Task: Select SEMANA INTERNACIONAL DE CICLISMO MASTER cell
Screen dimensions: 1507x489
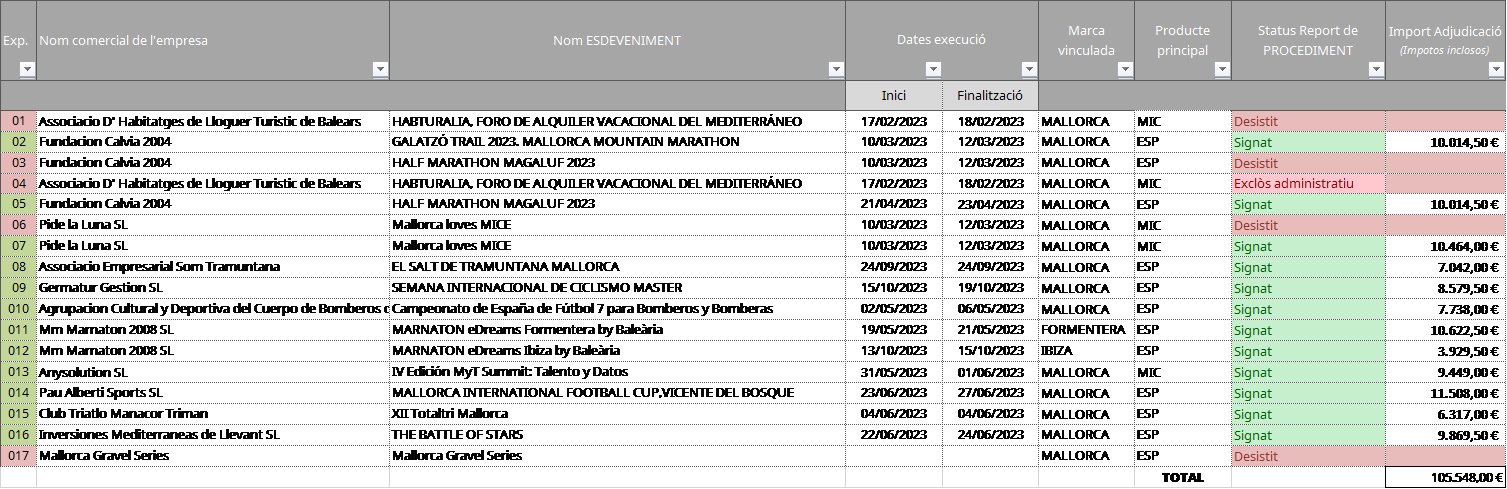Action: pyautogui.click(x=617, y=287)
